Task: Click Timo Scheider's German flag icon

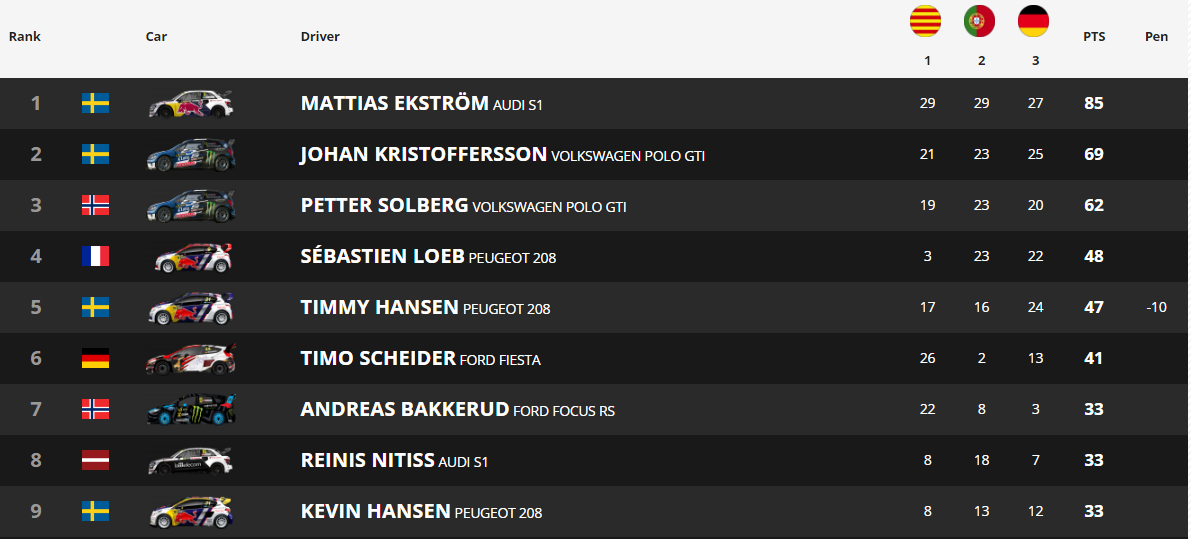Action: click(x=96, y=358)
